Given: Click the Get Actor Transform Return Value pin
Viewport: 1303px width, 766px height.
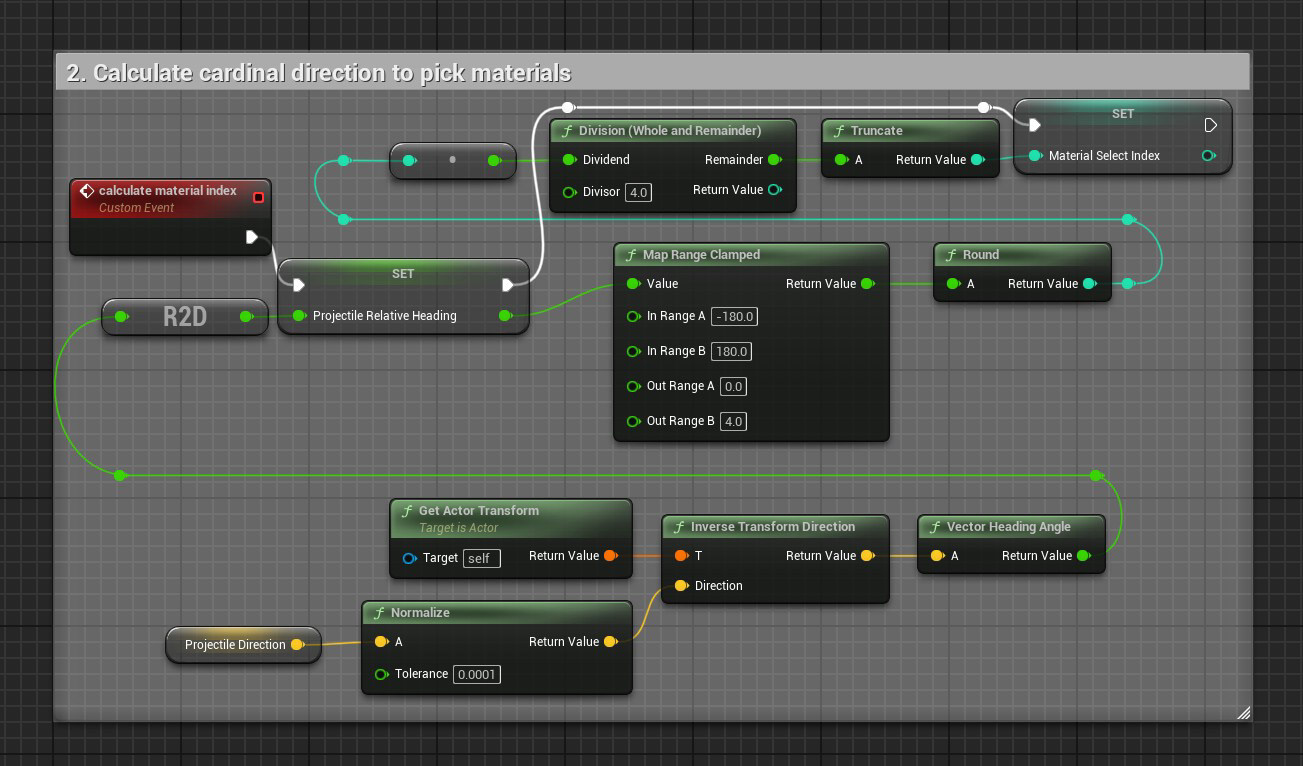Looking at the screenshot, I should 611,556.
